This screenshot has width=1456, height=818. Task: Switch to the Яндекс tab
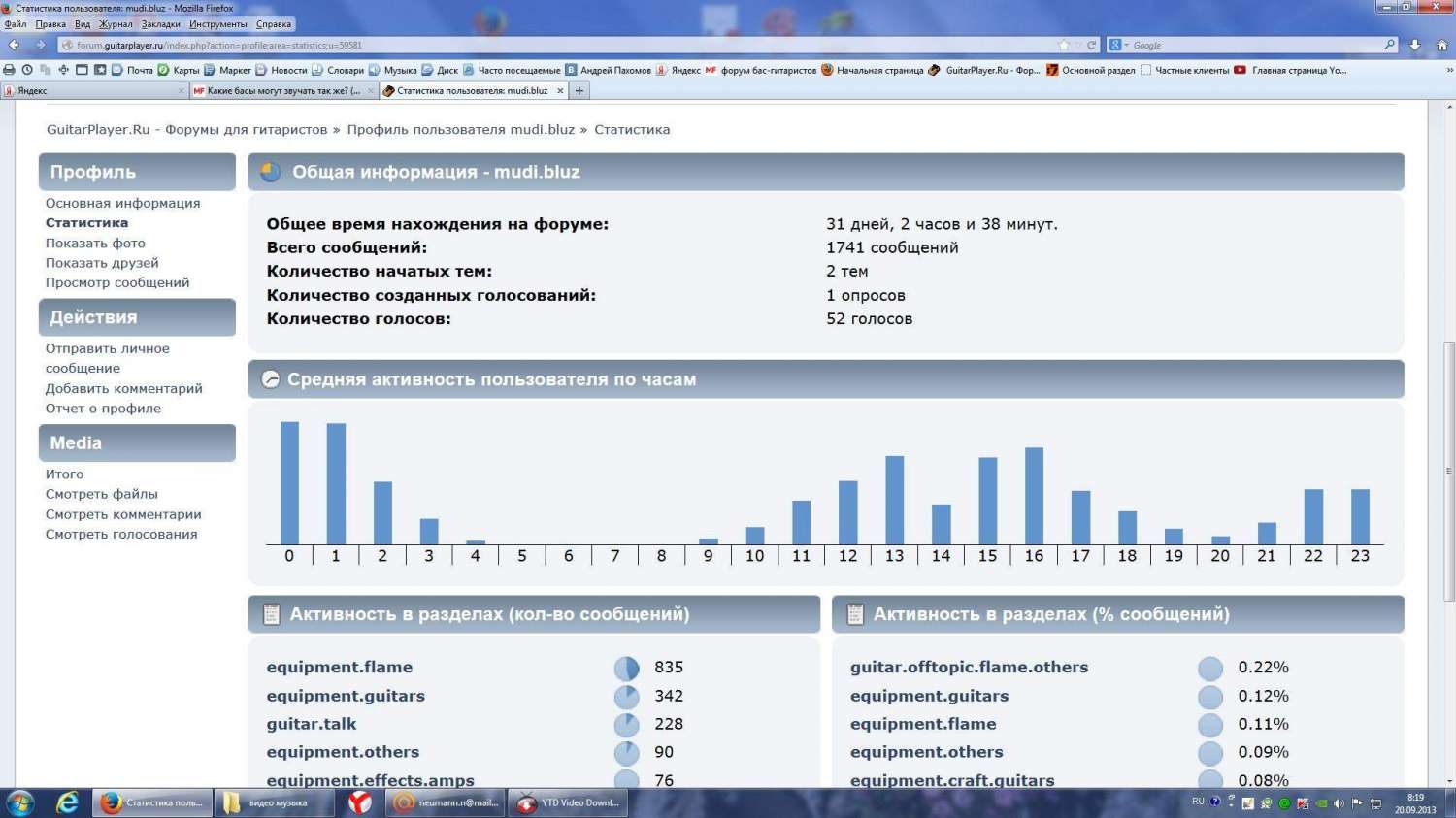93,90
